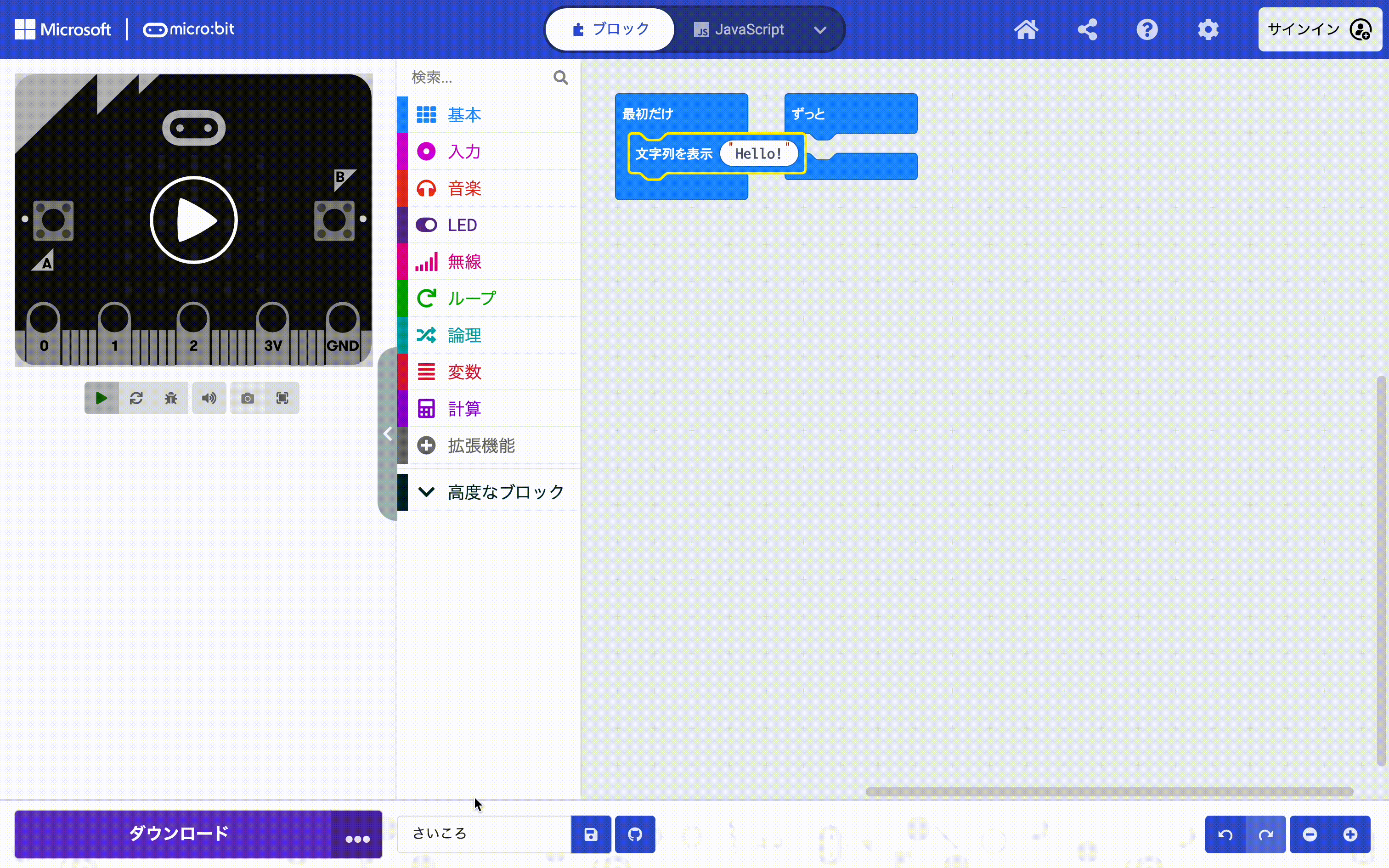Image resolution: width=1389 pixels, height=868 pixels.
Task: Open the 無線 block category
Action: click(489, 262)
